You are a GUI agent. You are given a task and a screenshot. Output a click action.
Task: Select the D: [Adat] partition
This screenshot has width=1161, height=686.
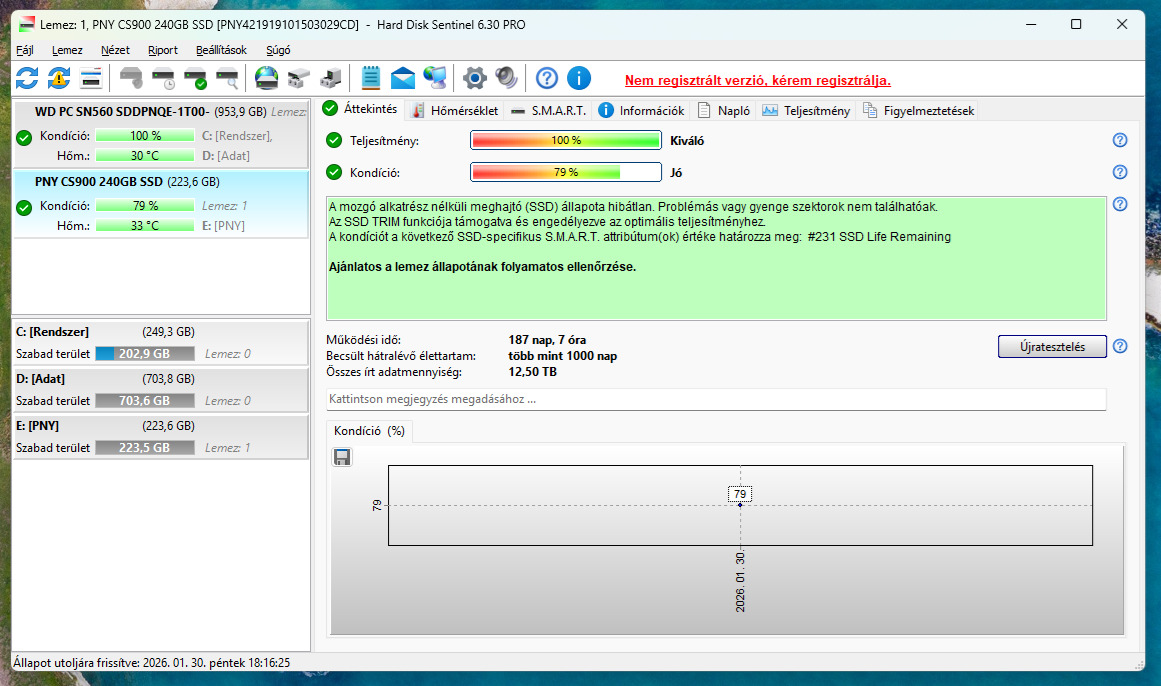tap(161, 390)
